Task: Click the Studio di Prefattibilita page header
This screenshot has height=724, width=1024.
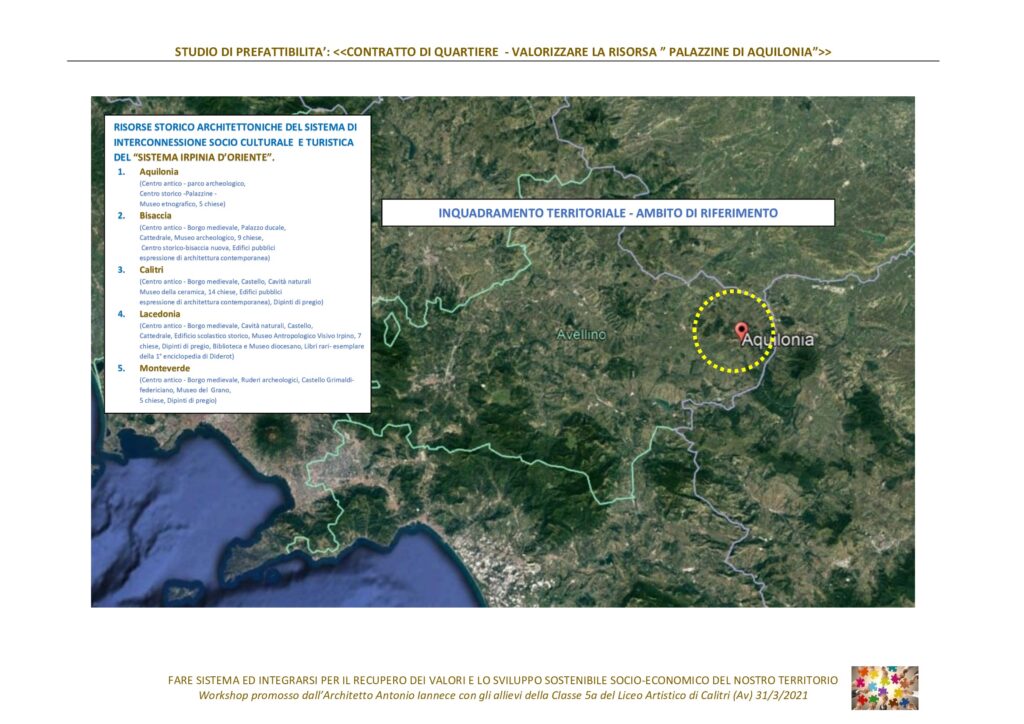Action: pyautogui.click(x=503, y=51)
